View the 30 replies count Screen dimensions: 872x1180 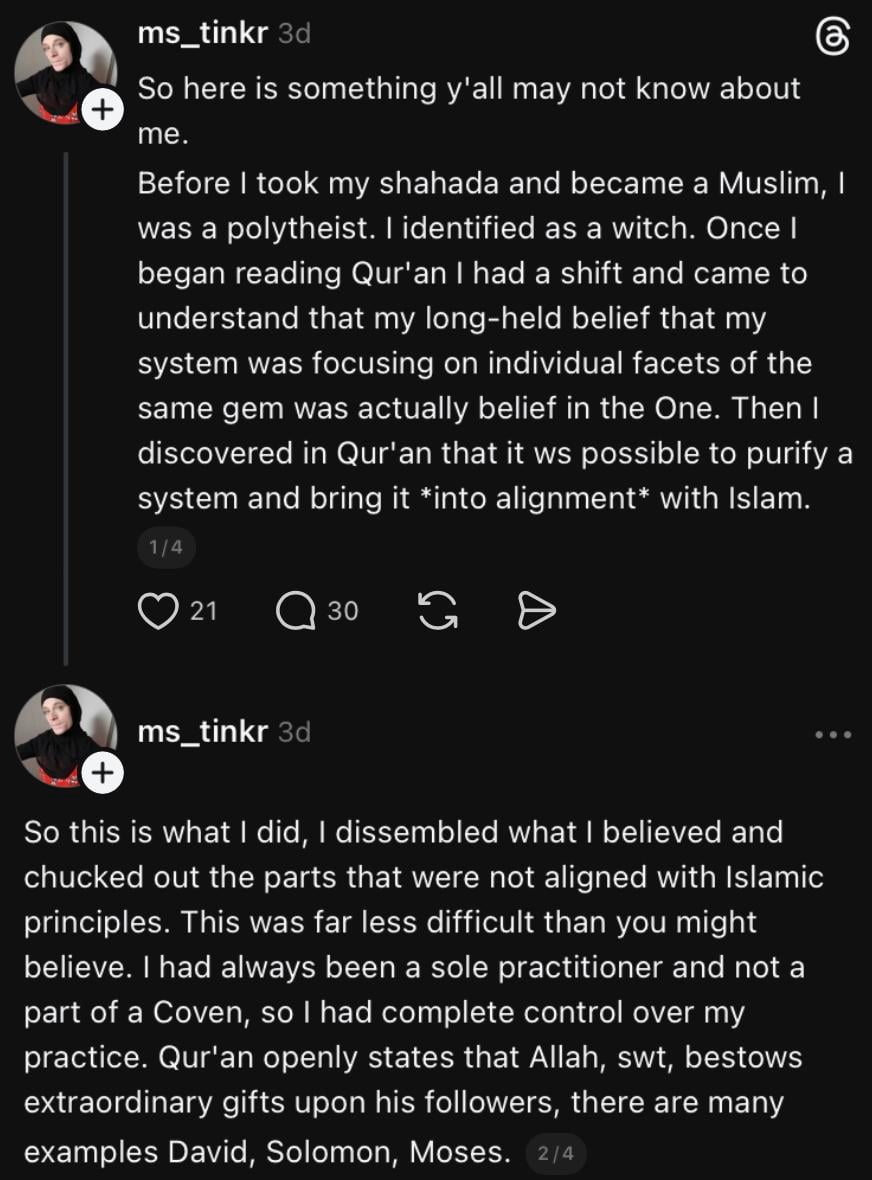click(x=342, y=610)
